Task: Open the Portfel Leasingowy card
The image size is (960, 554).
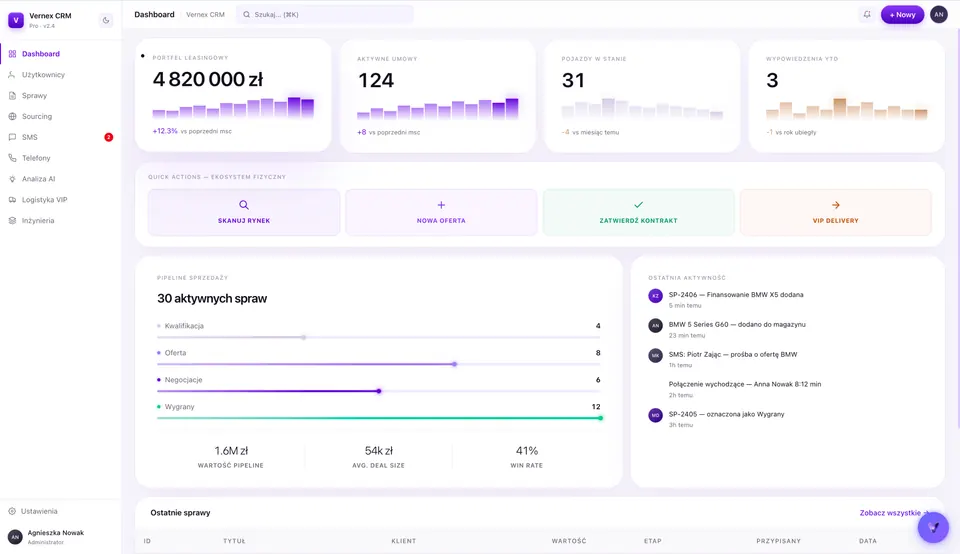Action: (233, 95)
